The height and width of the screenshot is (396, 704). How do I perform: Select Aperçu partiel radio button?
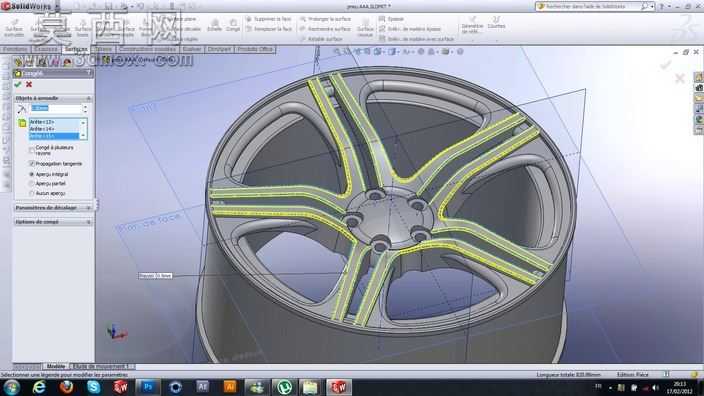pos(31,184)
